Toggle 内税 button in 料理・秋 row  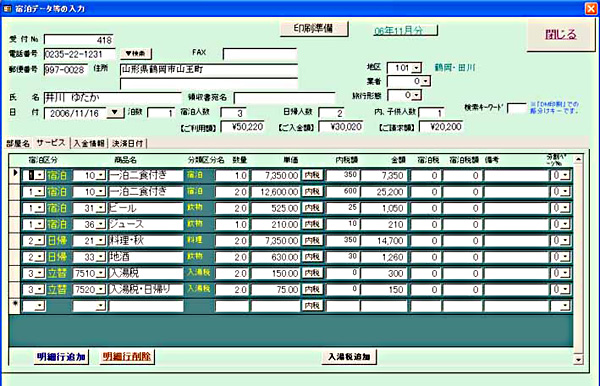point(312,240)
